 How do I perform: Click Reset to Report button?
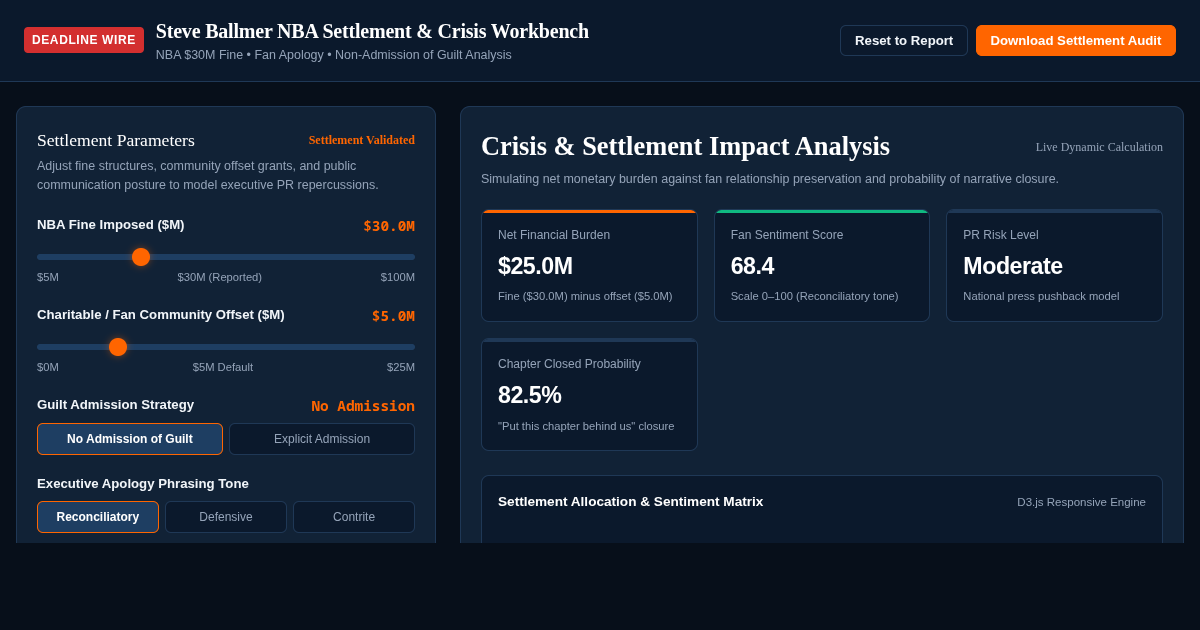(x=904, y=40)
